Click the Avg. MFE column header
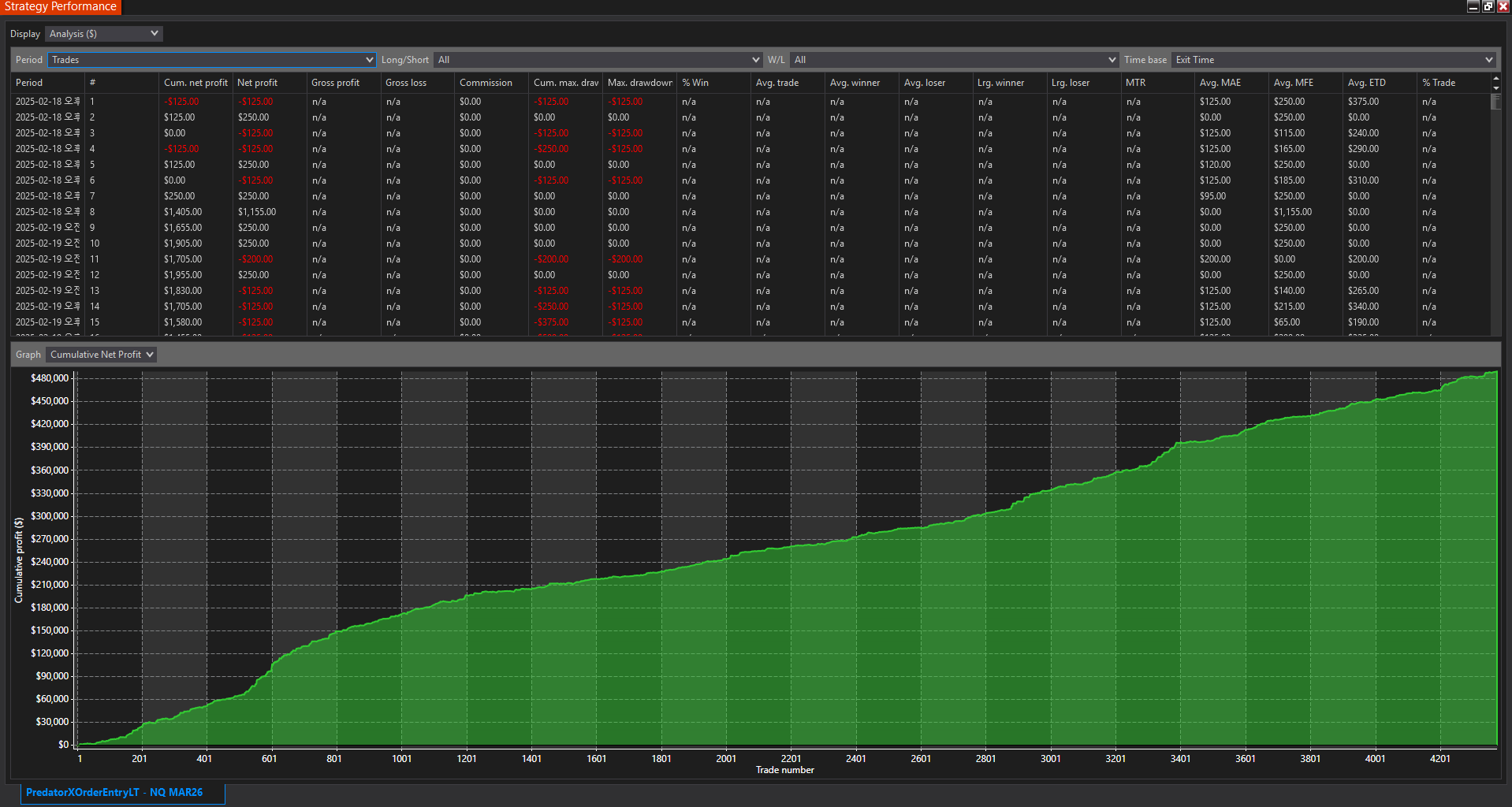This screenshot has width=1512, height=807. point(1293,83)
